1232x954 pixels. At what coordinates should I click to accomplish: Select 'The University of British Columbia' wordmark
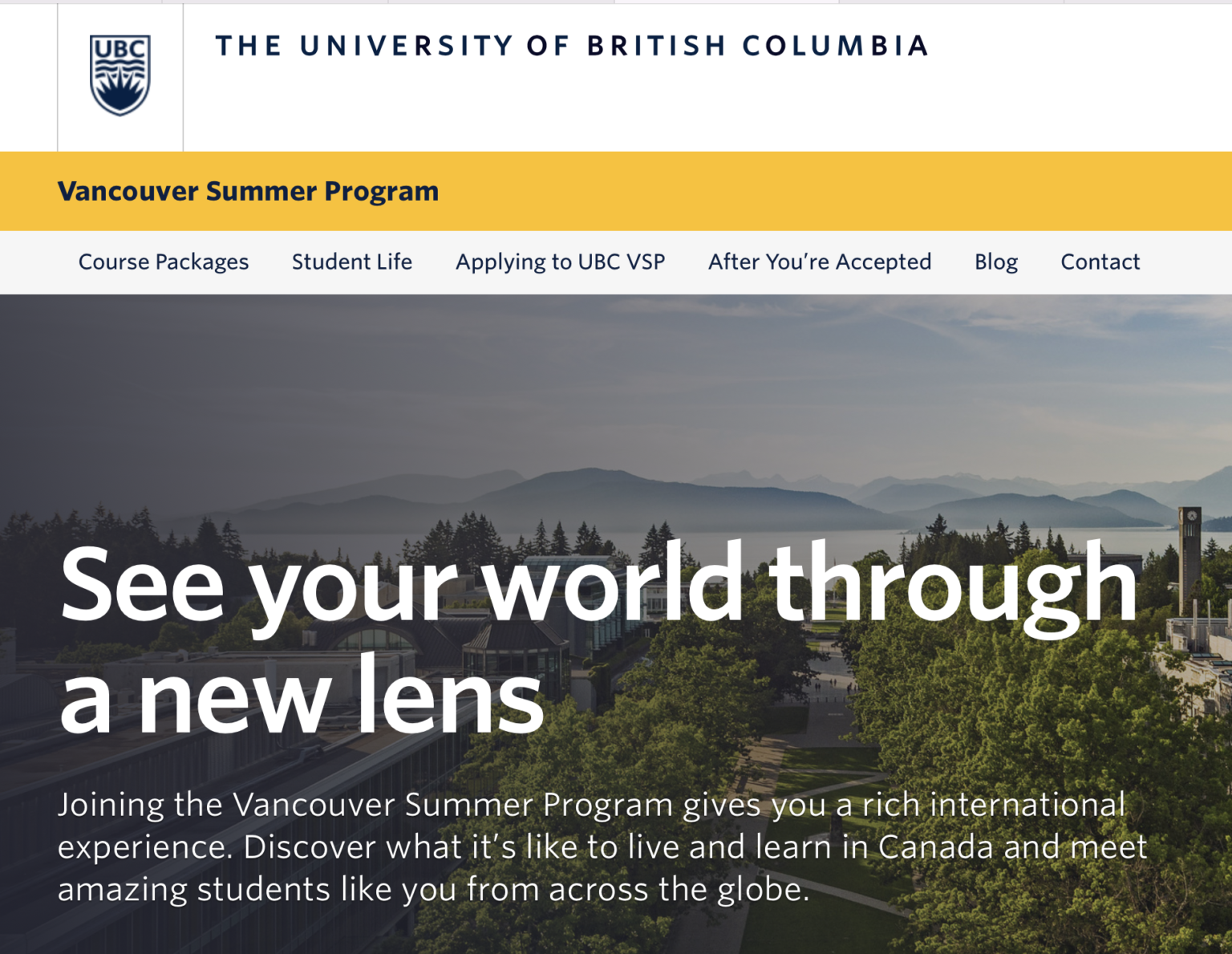click(571, 46)
